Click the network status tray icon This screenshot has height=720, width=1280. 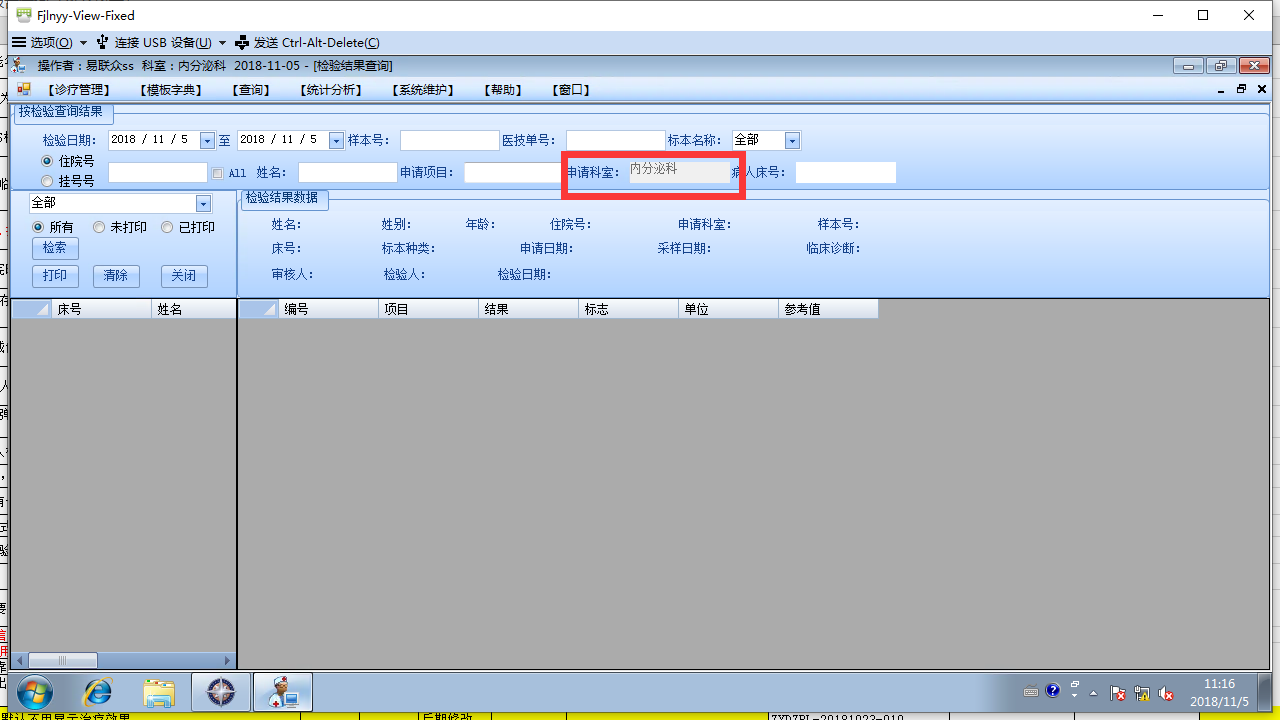[1141, 692]
